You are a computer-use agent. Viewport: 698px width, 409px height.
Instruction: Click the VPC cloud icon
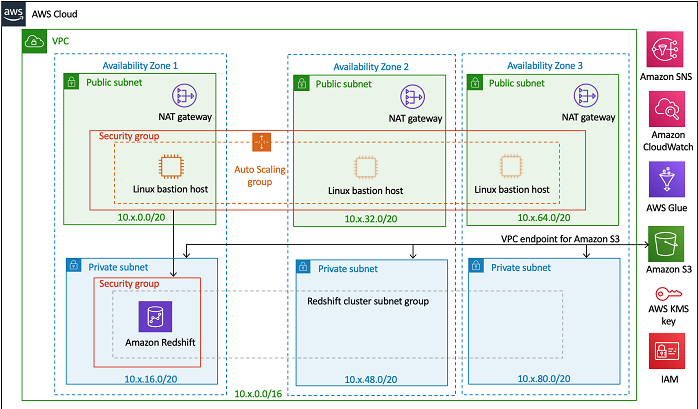tap(34, 41)
